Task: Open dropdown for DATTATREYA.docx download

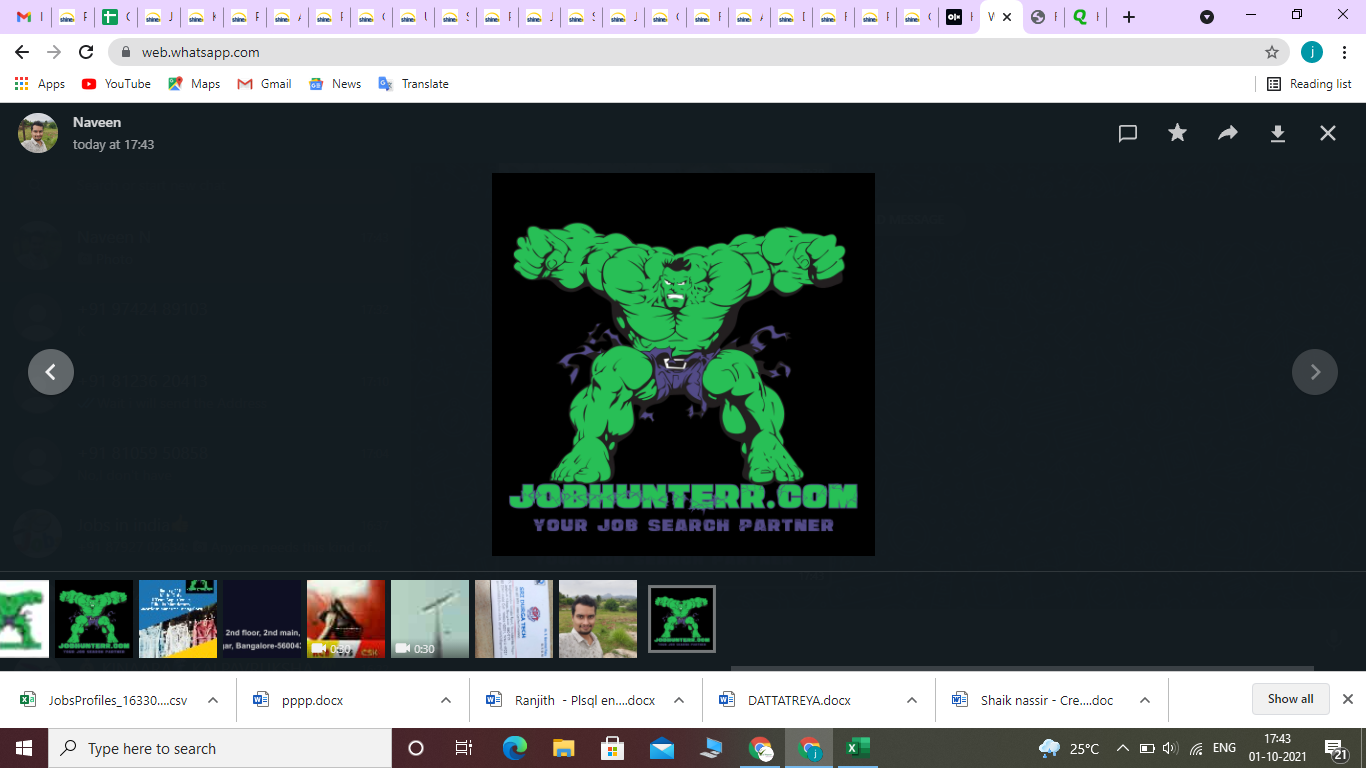Action: (912, 700)
